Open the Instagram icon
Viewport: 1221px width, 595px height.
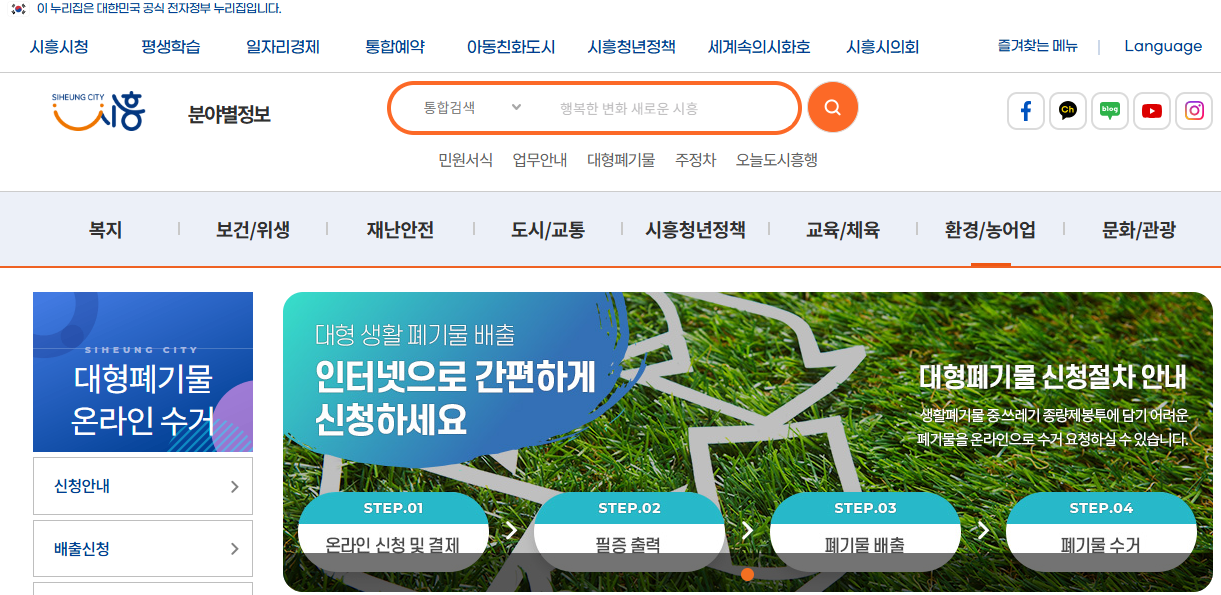coord(1194,111)
